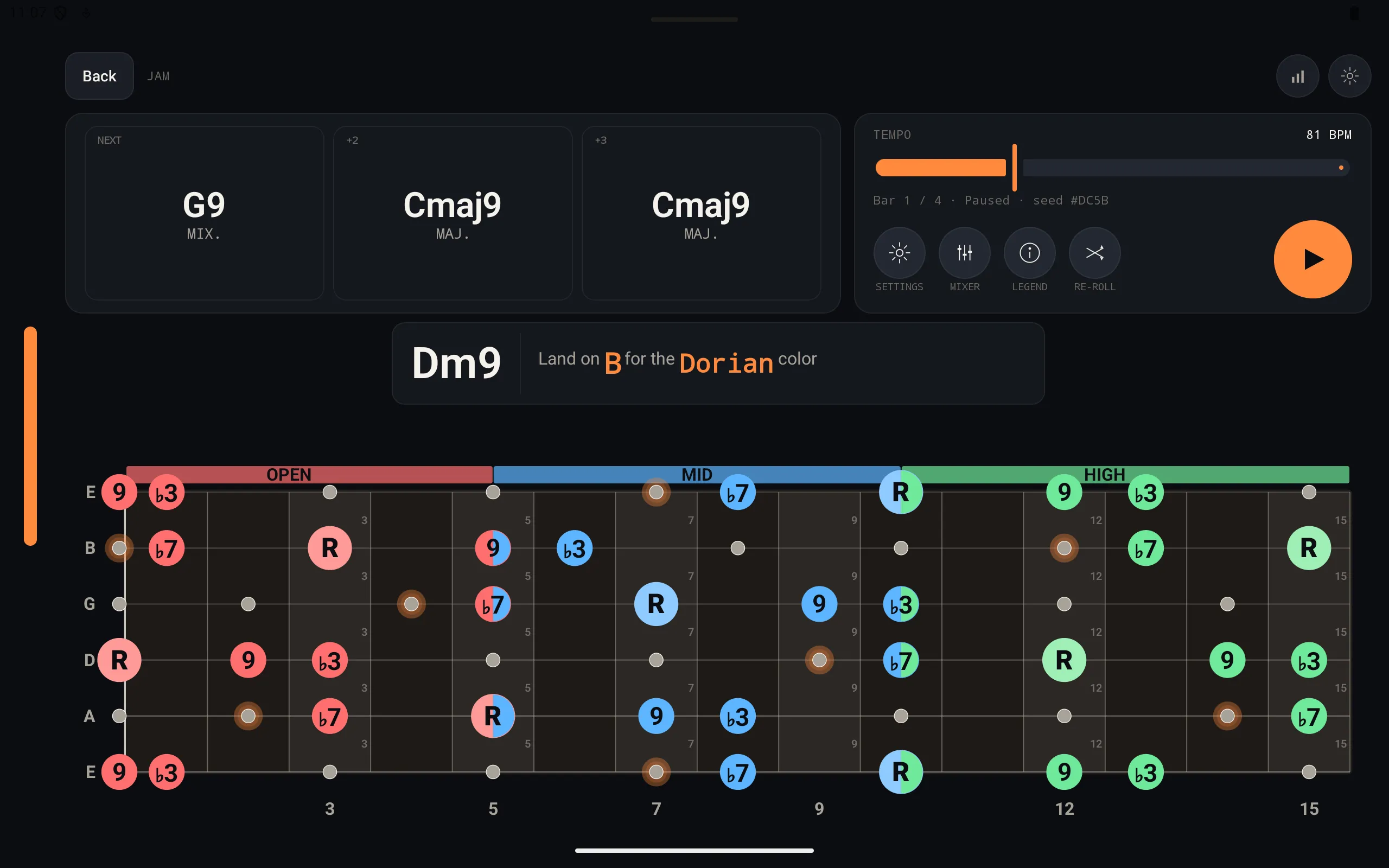This screenshot has width=1389, height=868.
Task: Toggle the brightness theme icon at top right
Action: [1349, 76]
